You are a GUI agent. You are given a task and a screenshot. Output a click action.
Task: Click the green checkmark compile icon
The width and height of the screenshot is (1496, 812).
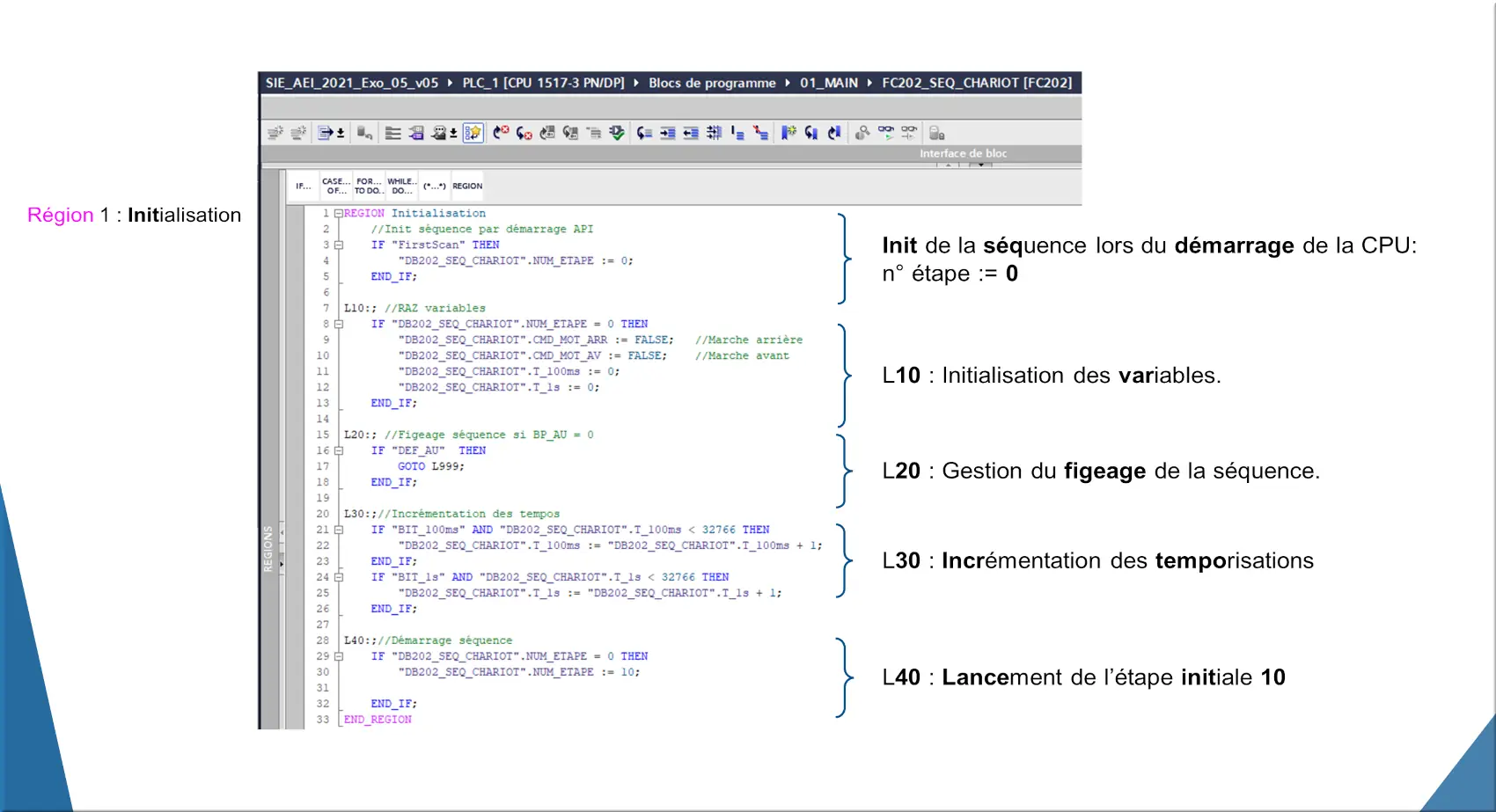coord(617,133)
